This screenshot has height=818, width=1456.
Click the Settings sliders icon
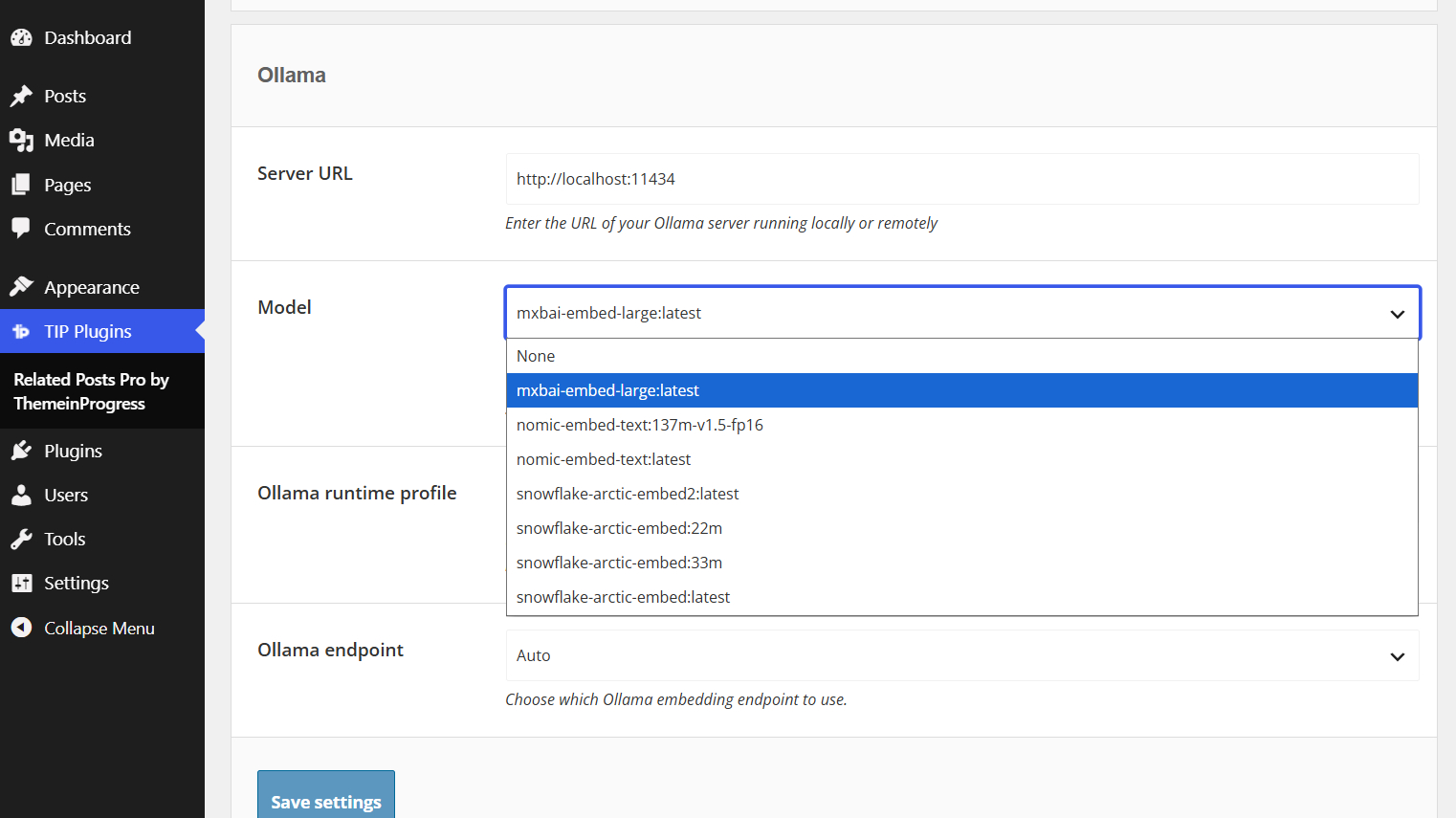pyautogui.click(x=21, y=584)
